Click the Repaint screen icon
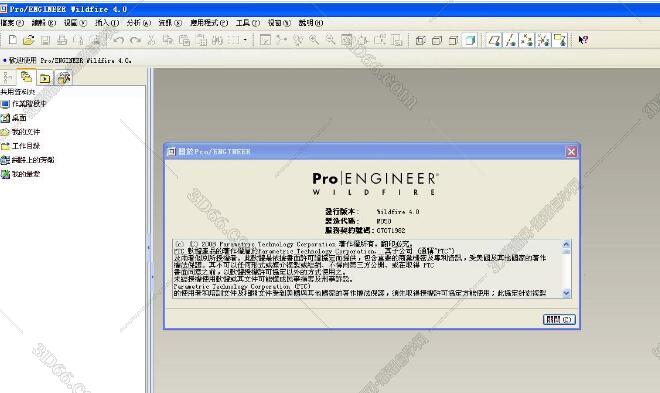This screenshot has width=660, height=393. (x=265, y=40)
